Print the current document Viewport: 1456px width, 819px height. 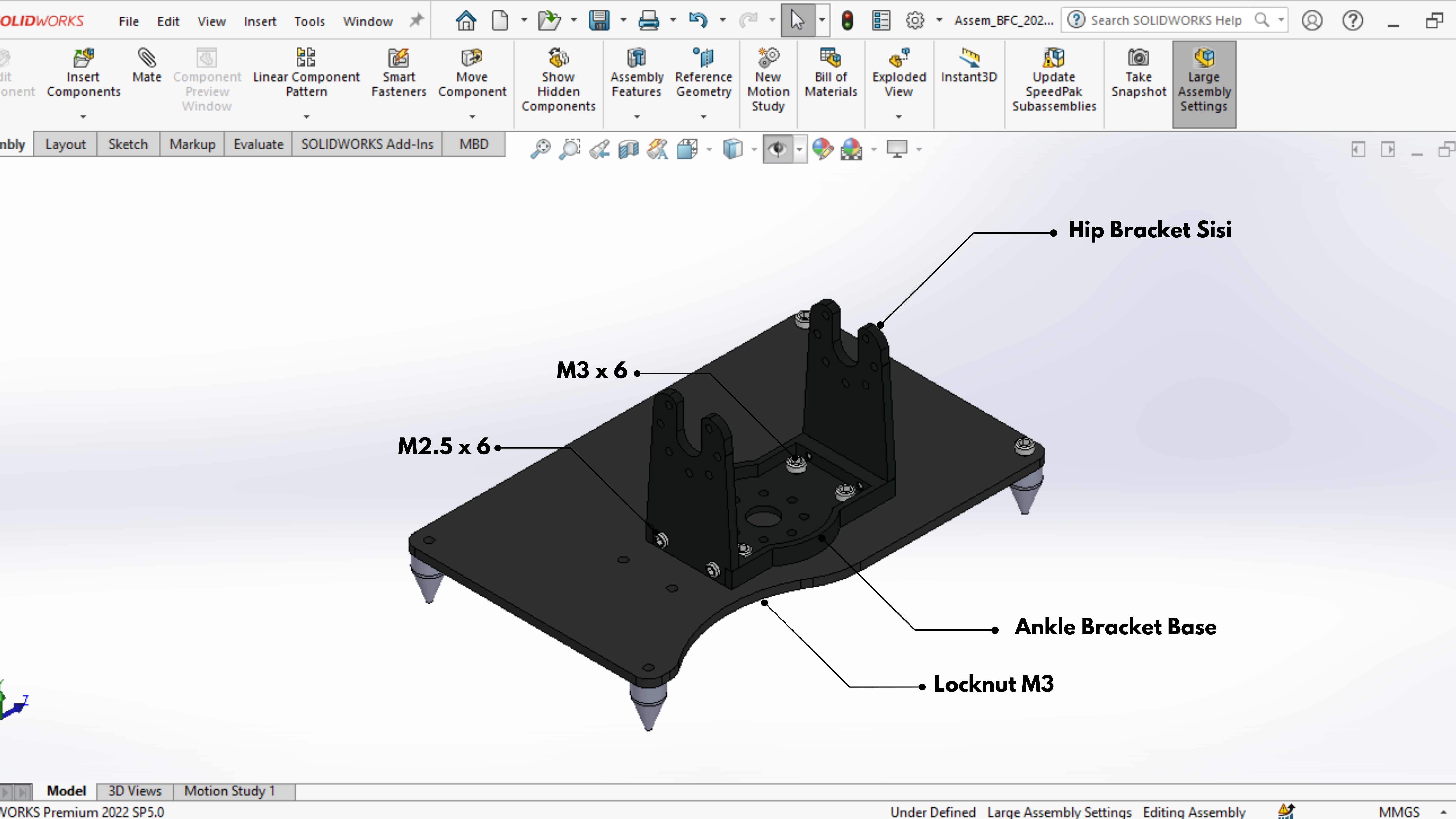(648, 21)
